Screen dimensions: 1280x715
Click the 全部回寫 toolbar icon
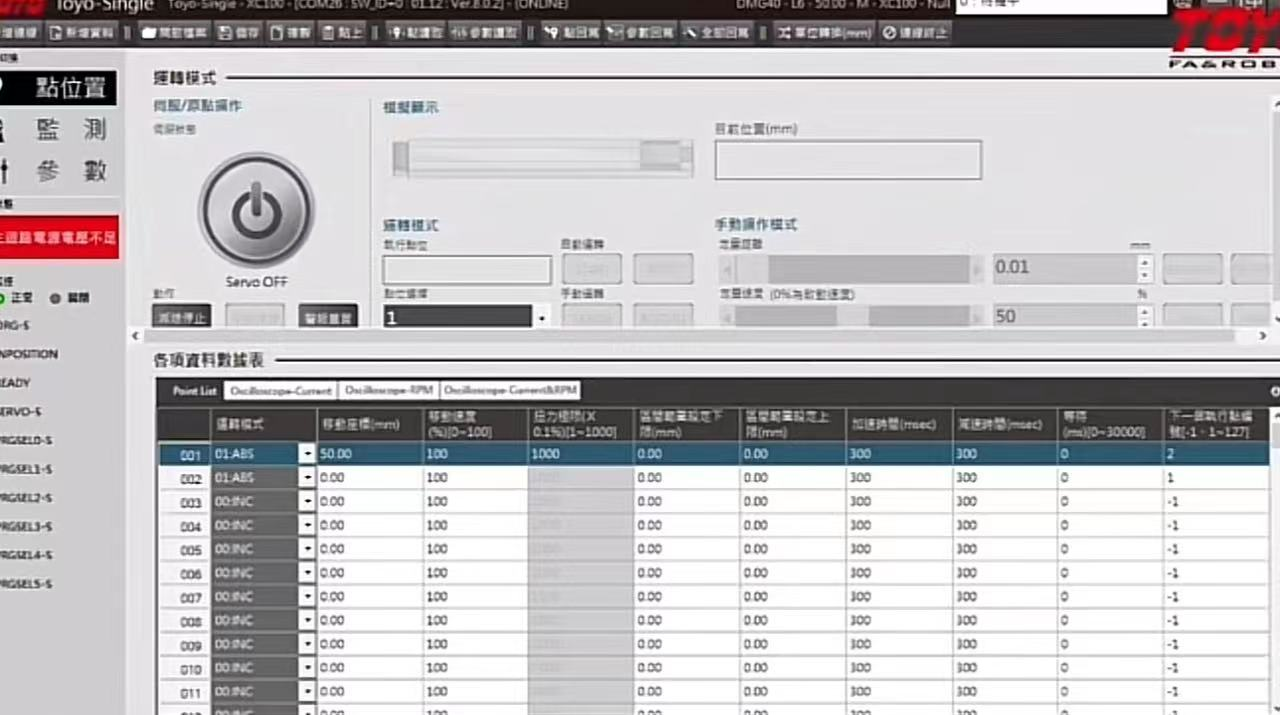click(x=718, y=33)
